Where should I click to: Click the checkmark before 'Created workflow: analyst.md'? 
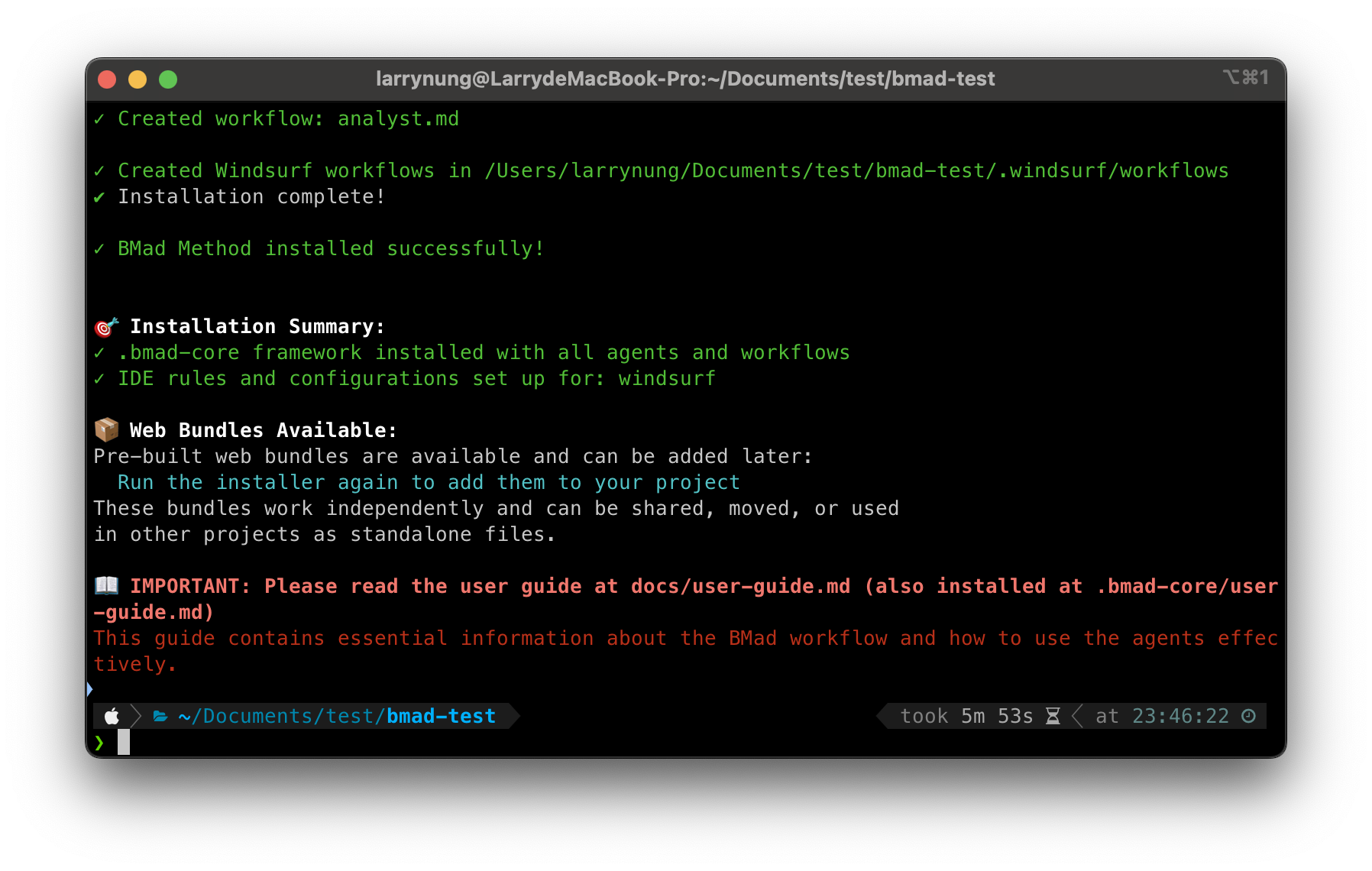99,119
